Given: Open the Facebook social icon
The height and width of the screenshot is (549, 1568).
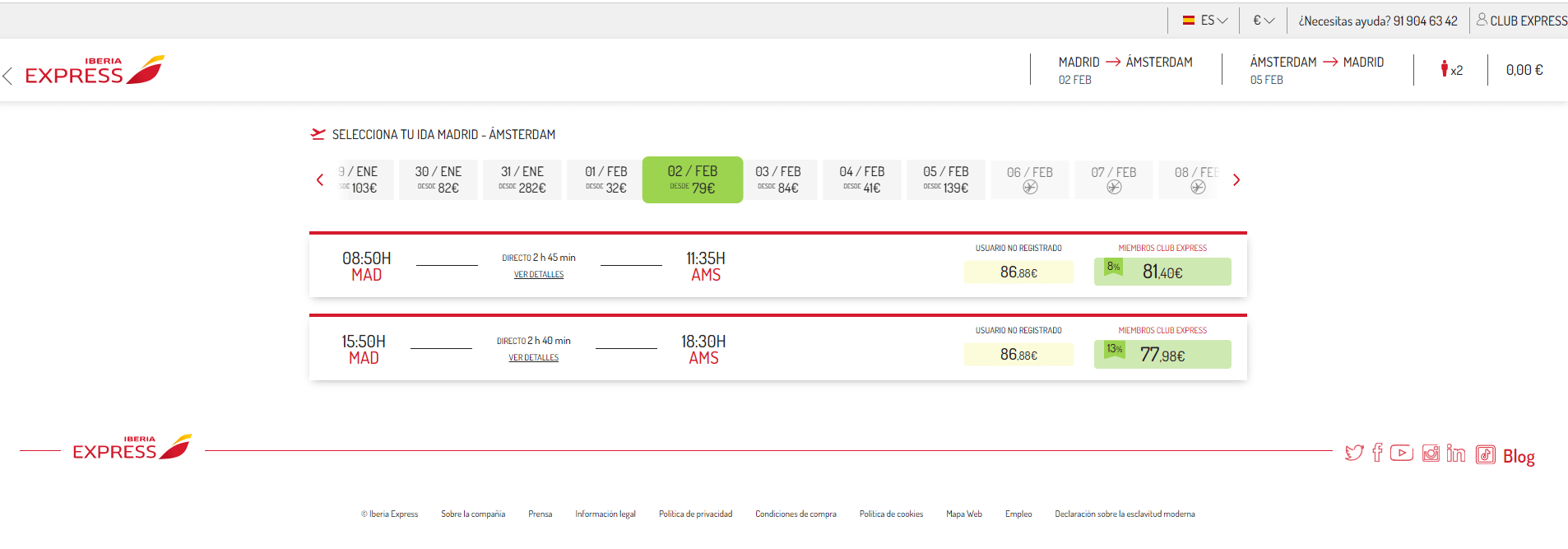Looking at the screenshot, I should click(1377, 452).
